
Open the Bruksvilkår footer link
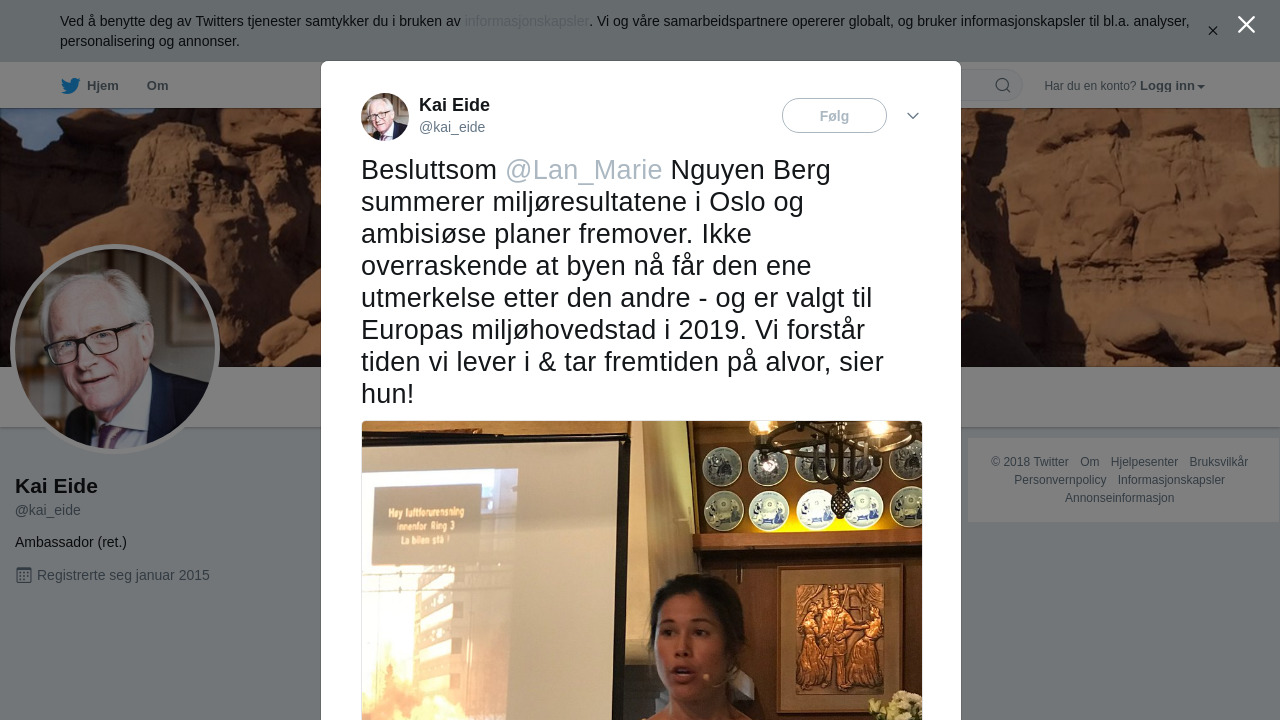click(x=1218, y=462)
